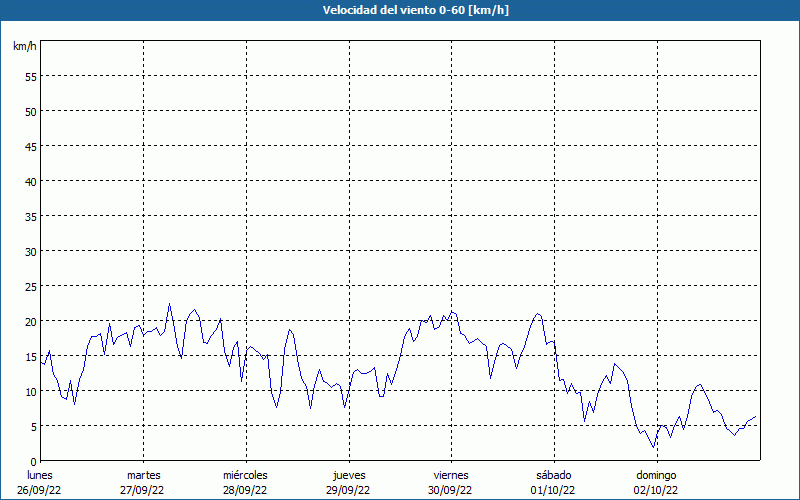This screenshot has height=500, width=800.
Task: Select the 50 value on the vertical axis
Action: click(31, 112)
